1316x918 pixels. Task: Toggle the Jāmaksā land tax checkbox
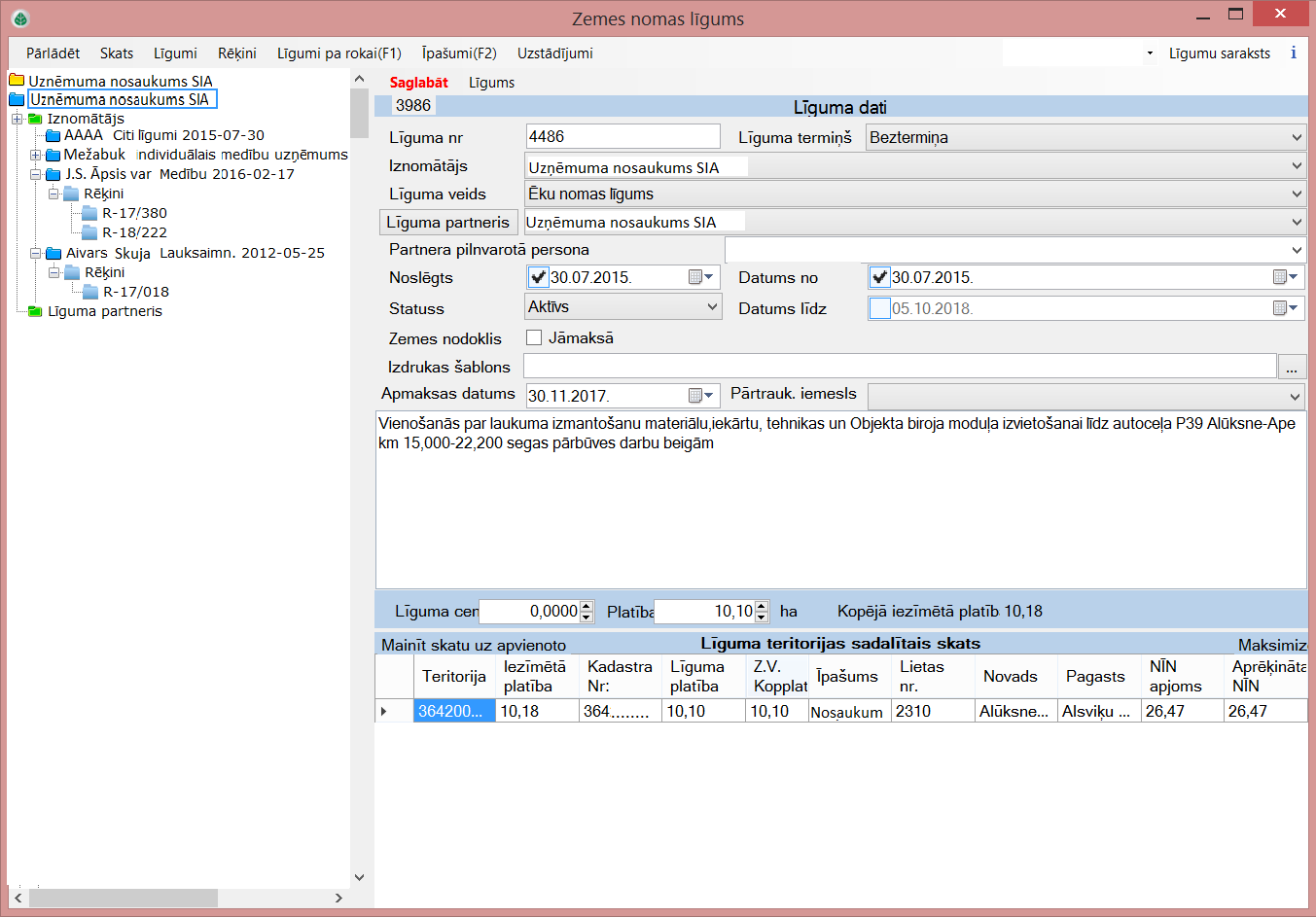click(534, 337)
